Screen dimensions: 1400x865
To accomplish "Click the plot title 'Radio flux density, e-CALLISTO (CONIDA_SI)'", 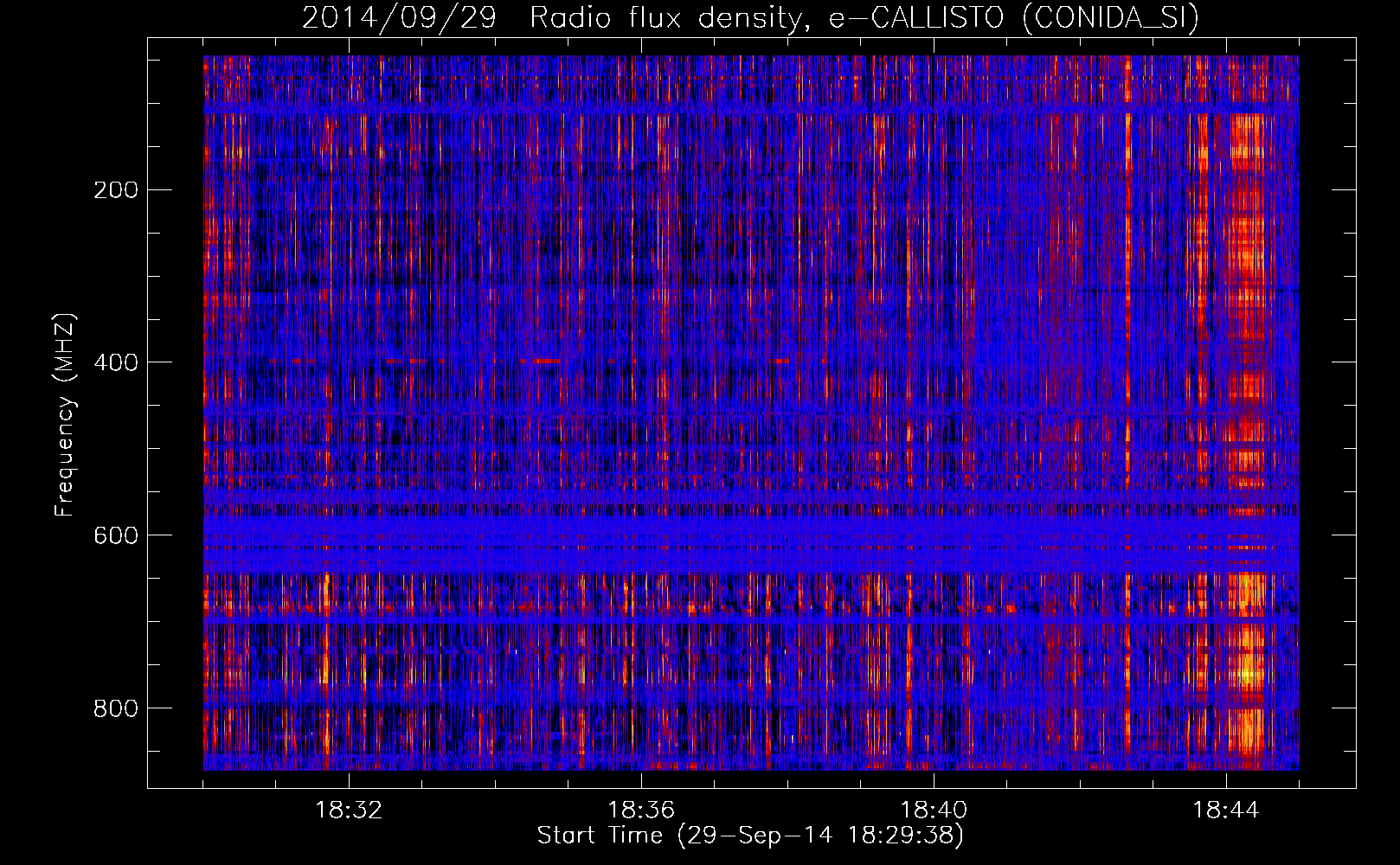I will (x=864, y=17).
